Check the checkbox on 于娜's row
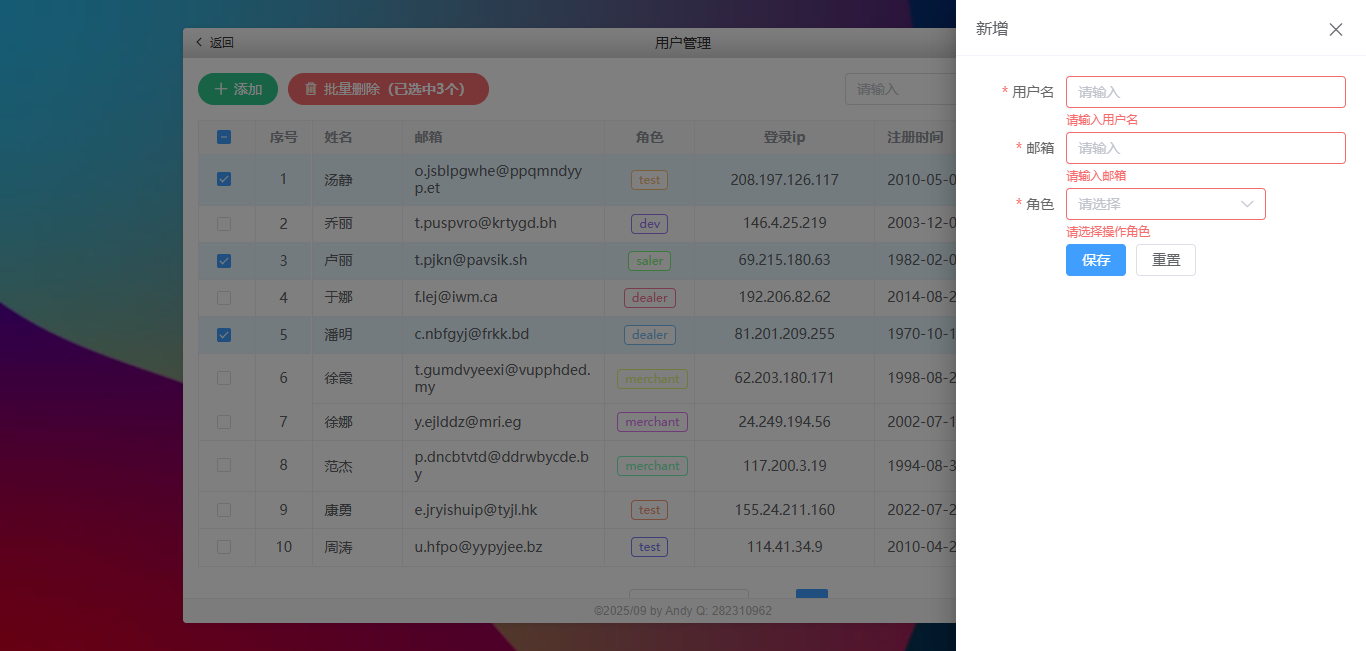Viewport: 1366px width, 651px height. (224, 297)
